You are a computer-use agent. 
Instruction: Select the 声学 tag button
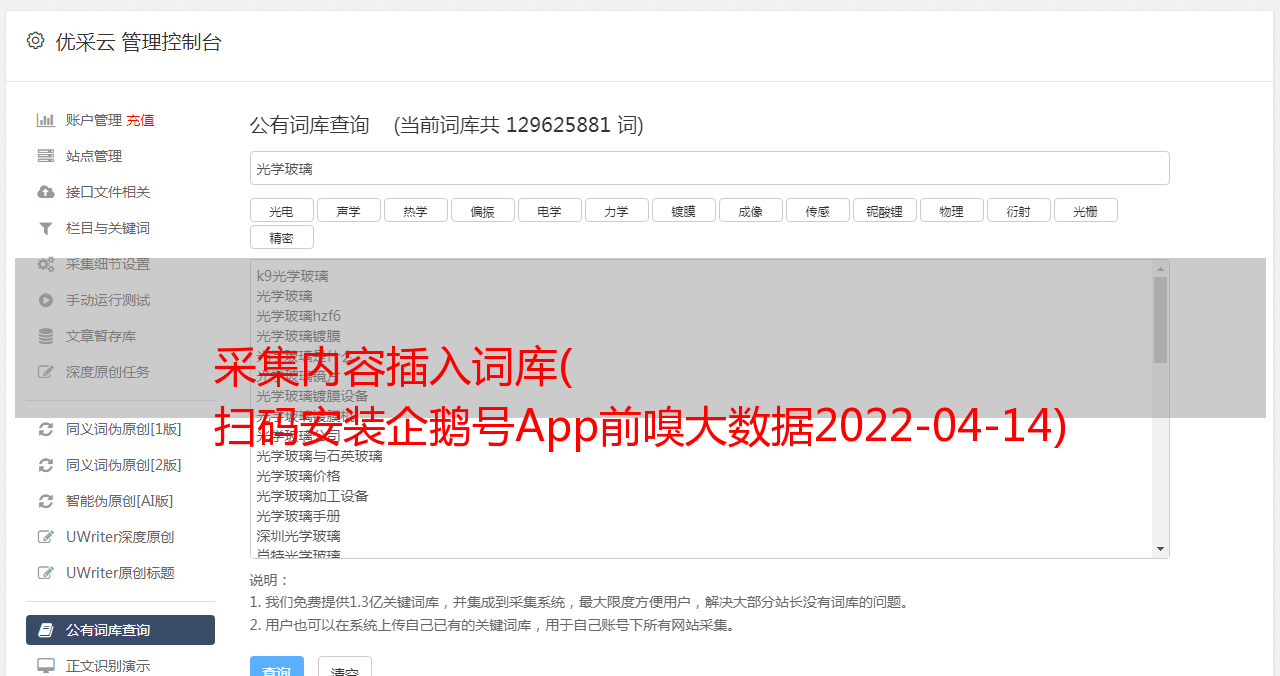coord(348,210)
